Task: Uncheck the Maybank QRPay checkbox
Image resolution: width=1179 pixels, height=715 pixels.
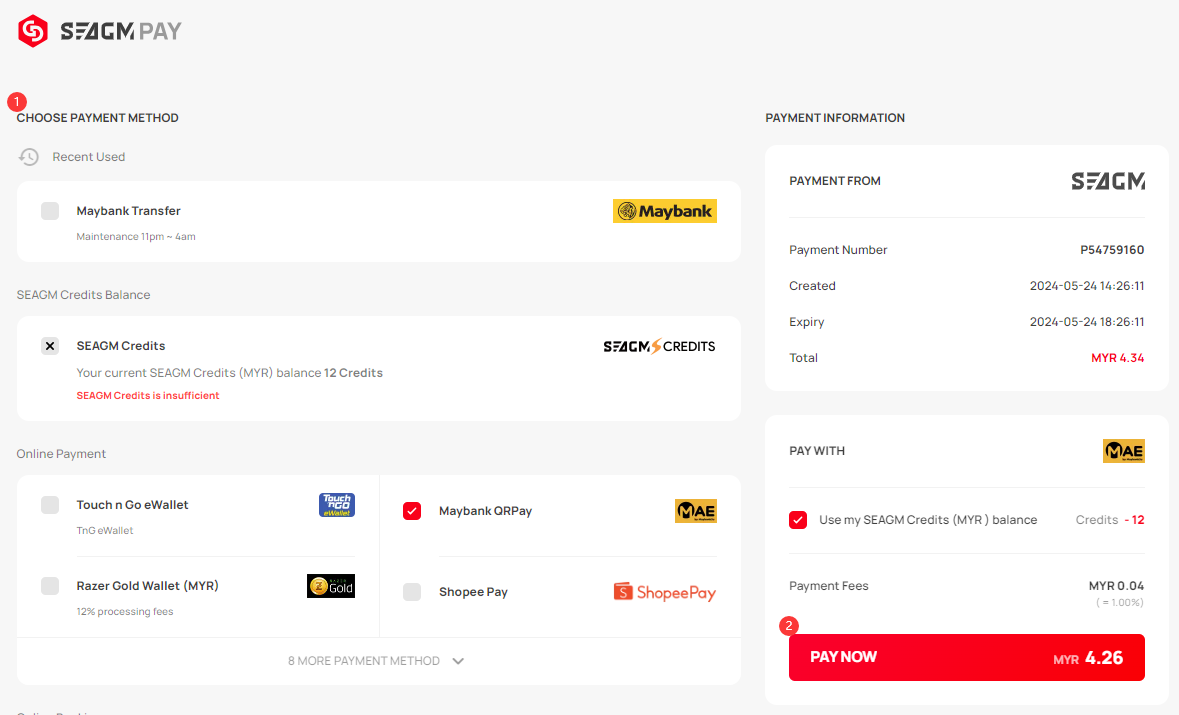Action: 412,511
